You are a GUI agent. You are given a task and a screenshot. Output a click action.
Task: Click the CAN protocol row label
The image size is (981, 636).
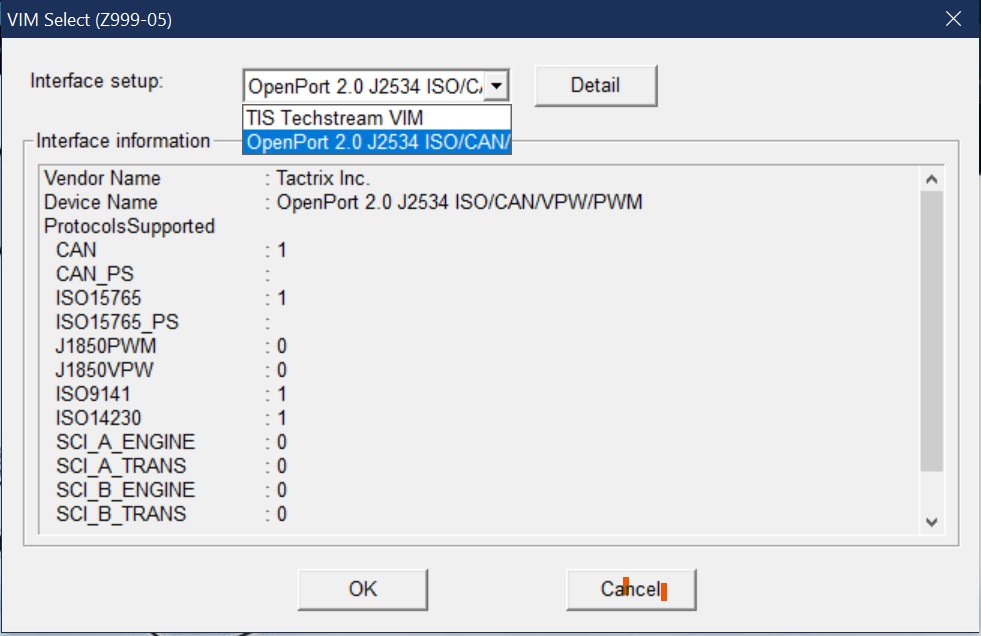76,250
